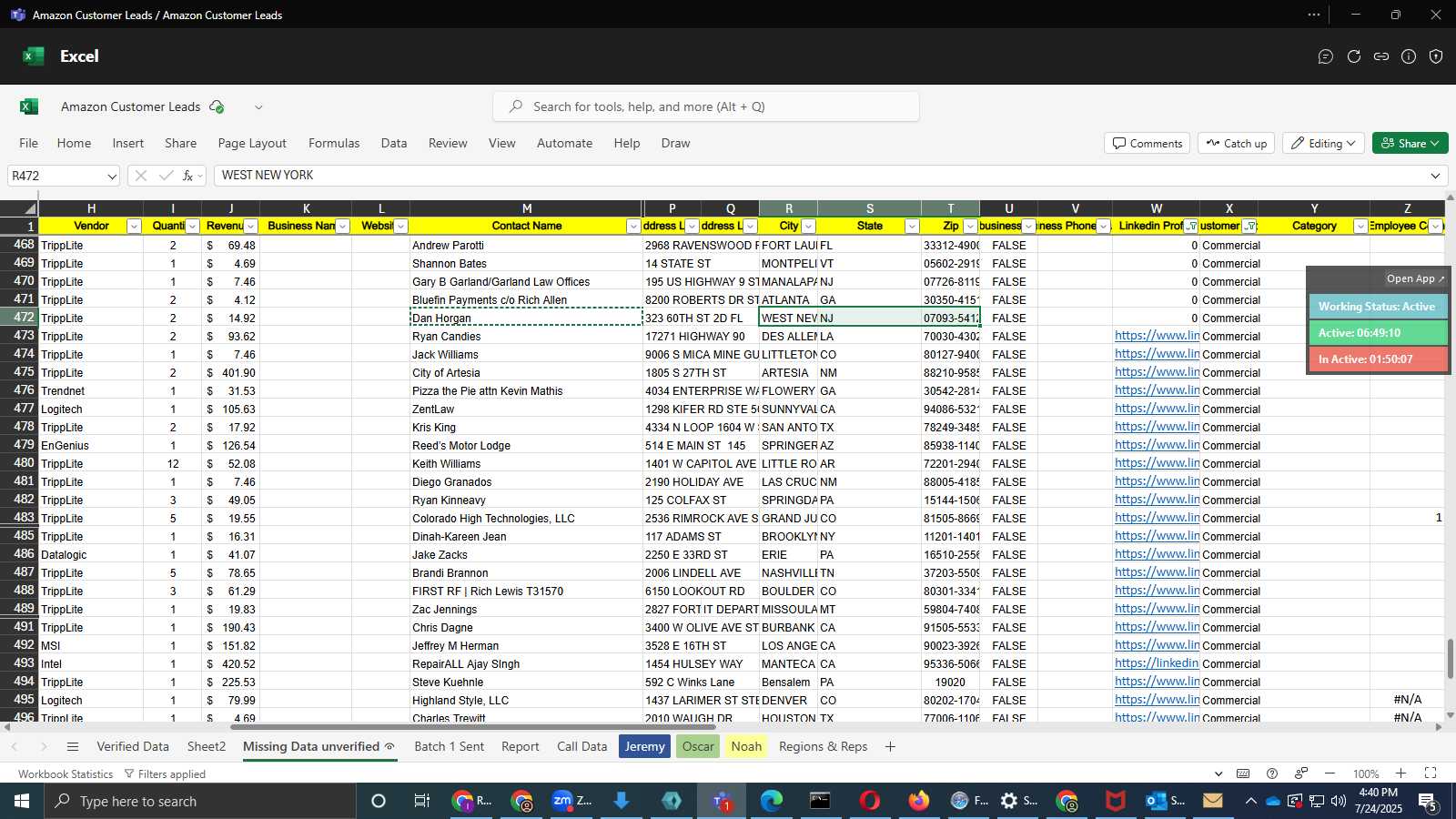Open the file name chevron dropdown
Viewport: 1456px width, 819px height.
coord(258,106)
